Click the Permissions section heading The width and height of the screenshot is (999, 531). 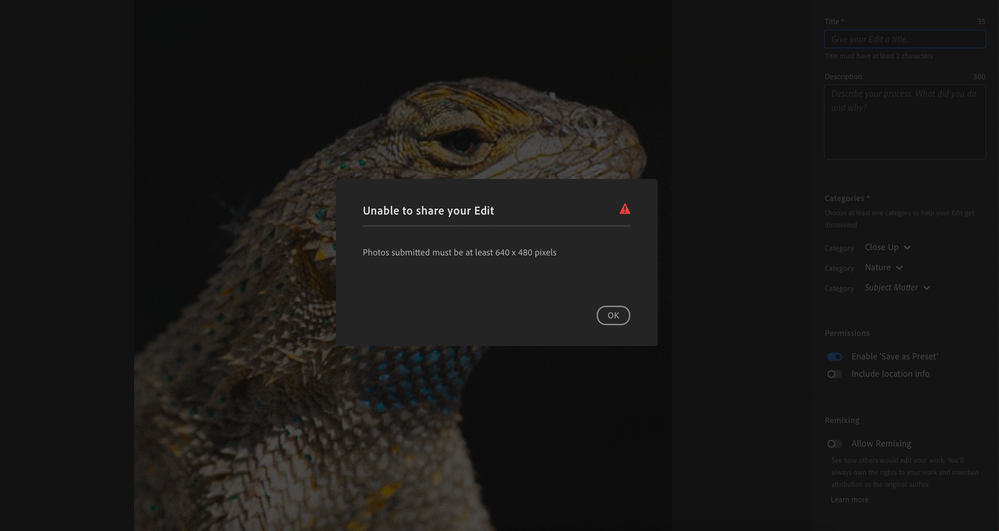(847, 333)
